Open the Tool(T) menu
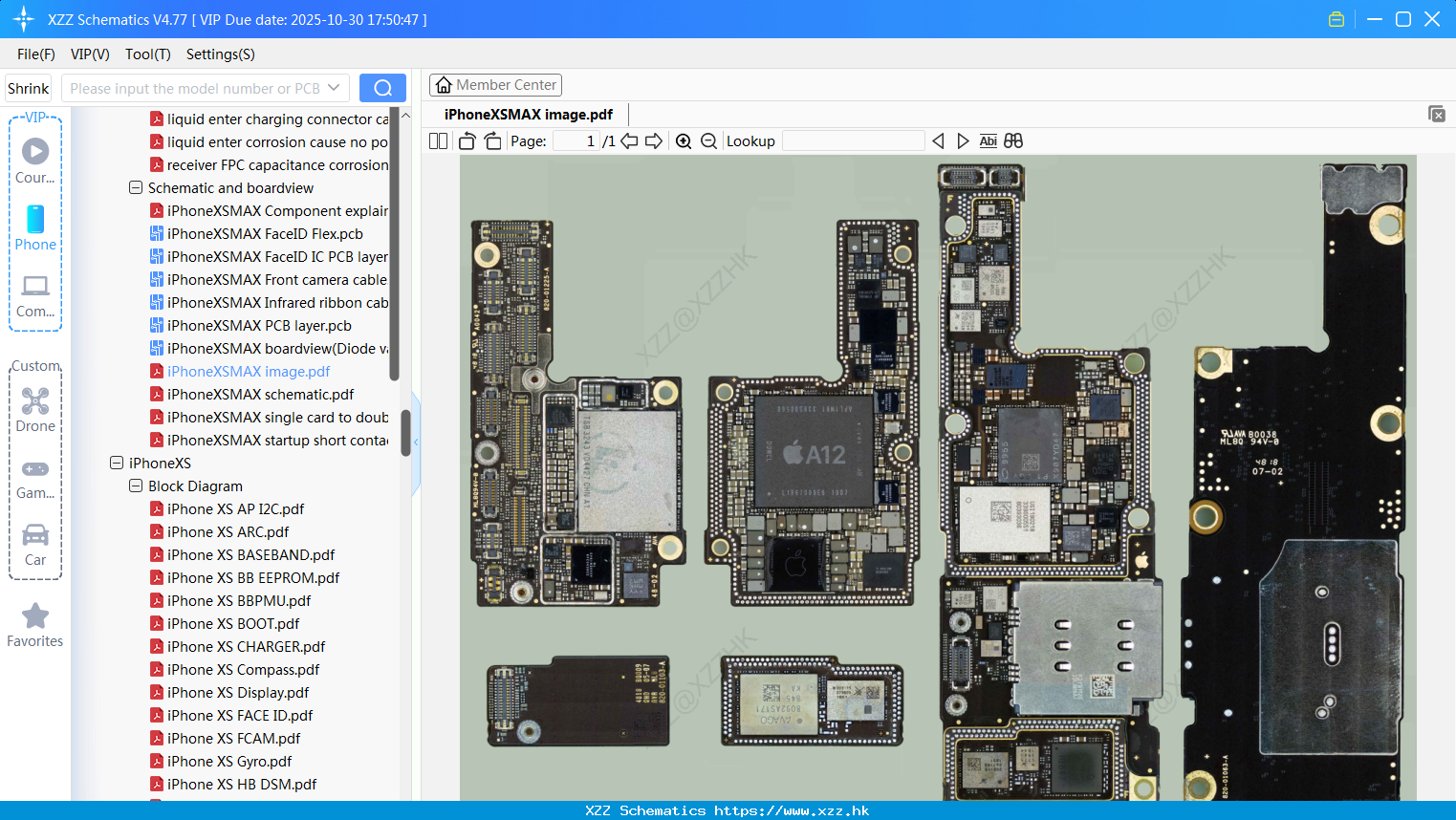1456x820 pixels. [148, 54]
